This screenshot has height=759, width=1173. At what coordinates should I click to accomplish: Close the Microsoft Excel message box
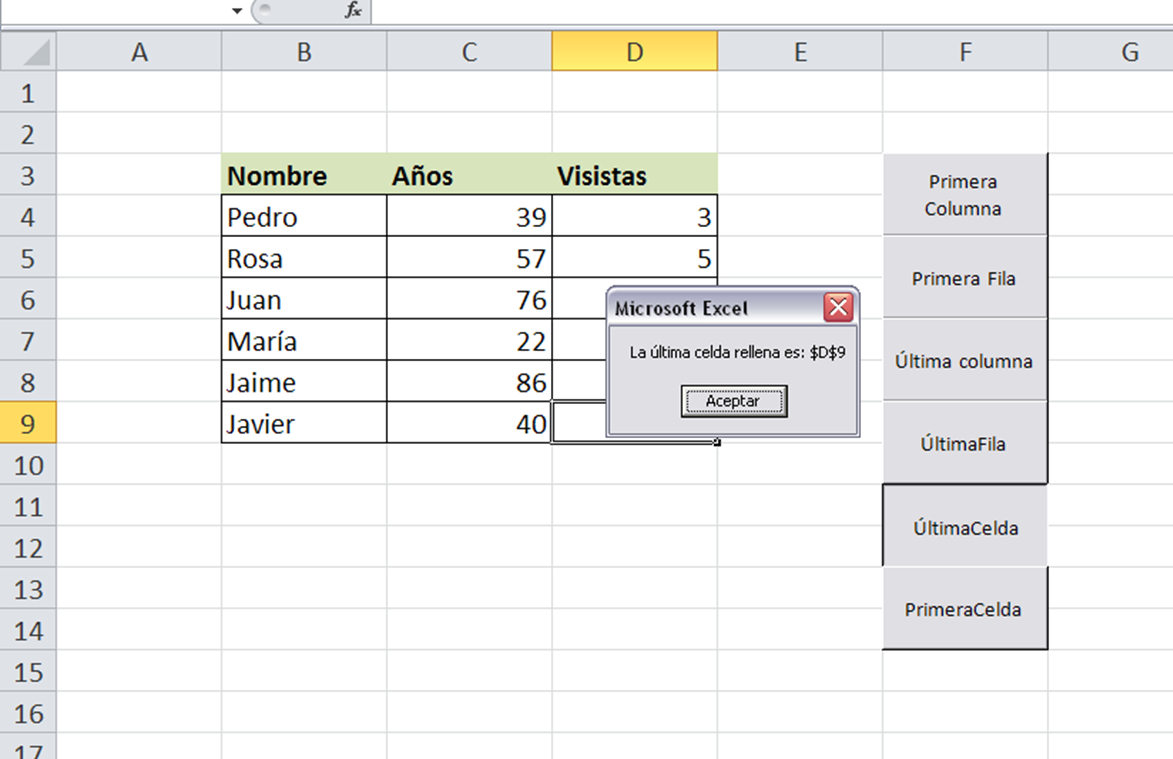pyautogui.click(x=838, y=308)
